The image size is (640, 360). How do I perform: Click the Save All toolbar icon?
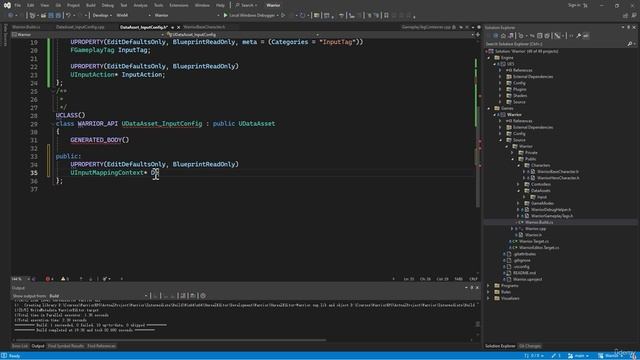[x=58, y=15]
